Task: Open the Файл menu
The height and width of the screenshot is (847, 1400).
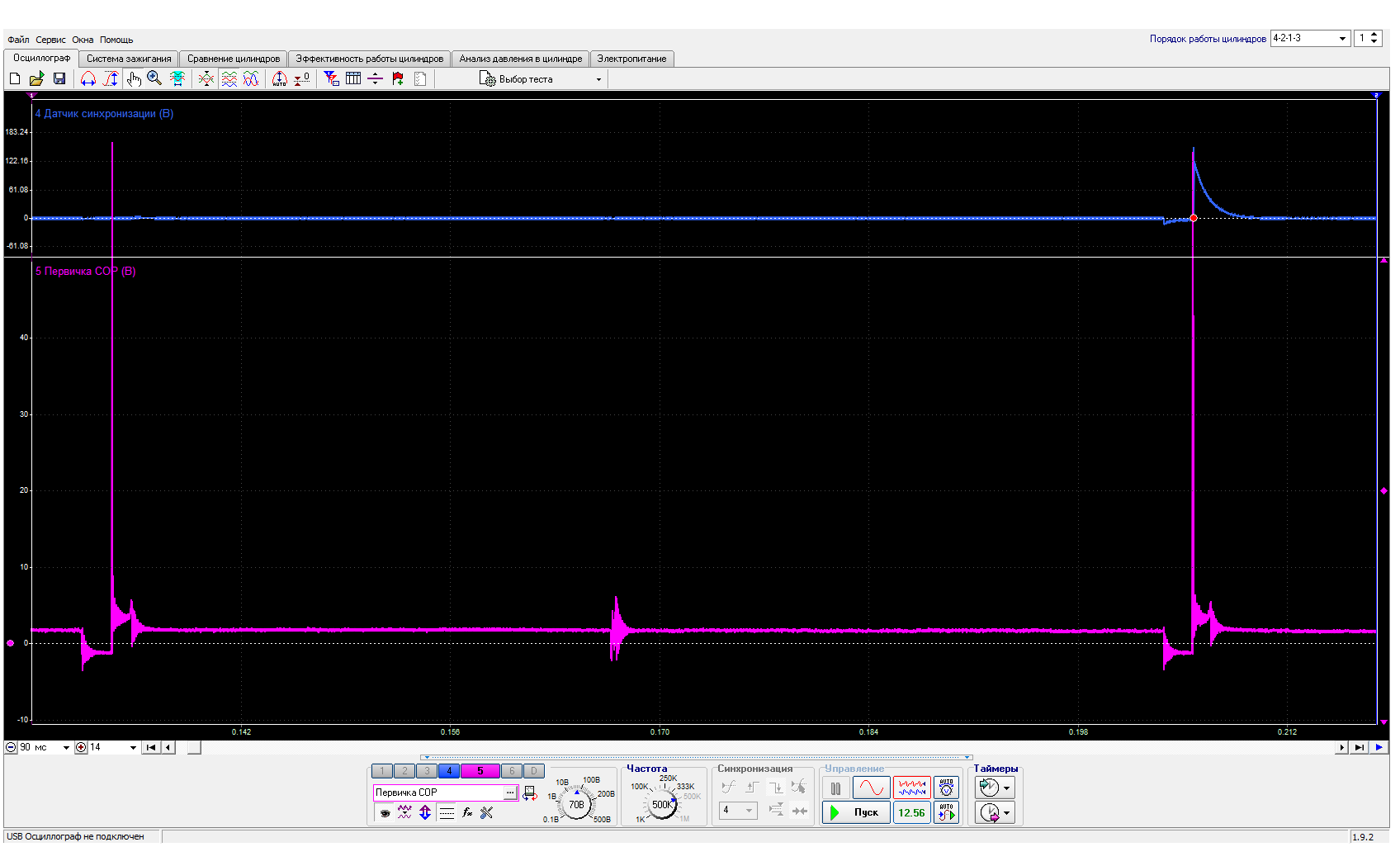Action: (x=18, y=40)
